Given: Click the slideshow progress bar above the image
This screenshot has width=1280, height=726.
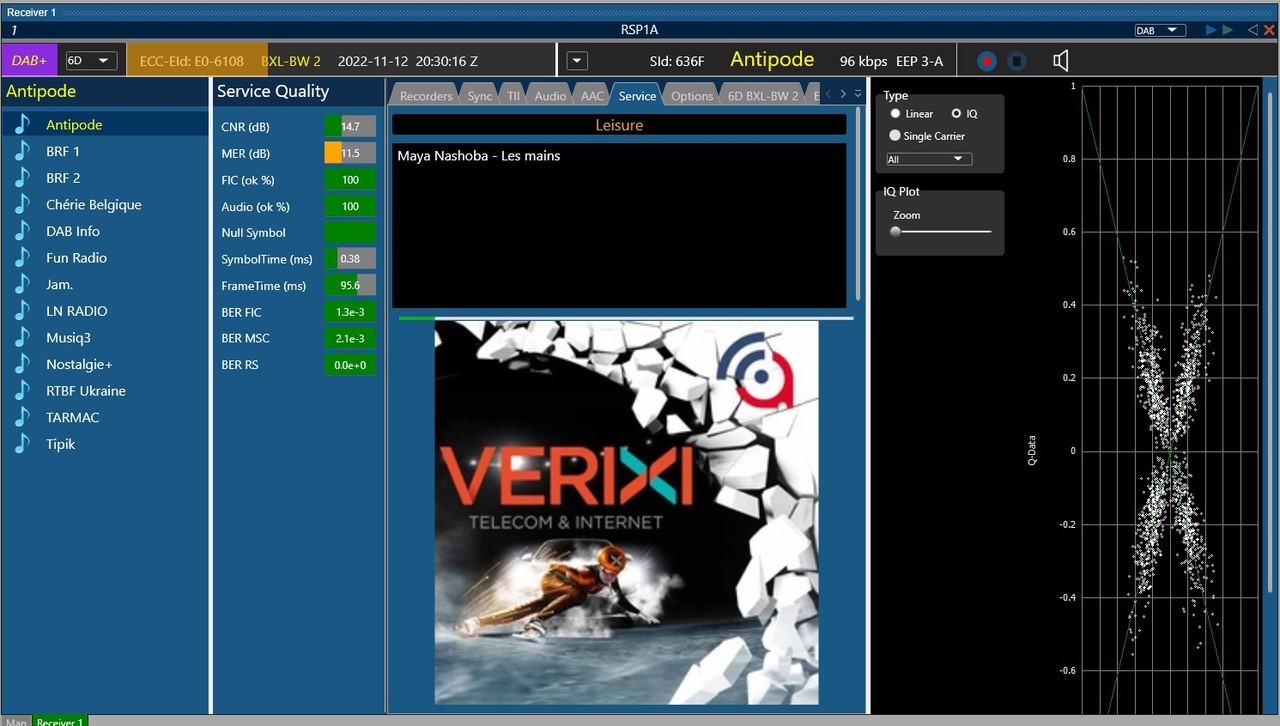Looking at the screenshot, I should [x=625, y=318].
